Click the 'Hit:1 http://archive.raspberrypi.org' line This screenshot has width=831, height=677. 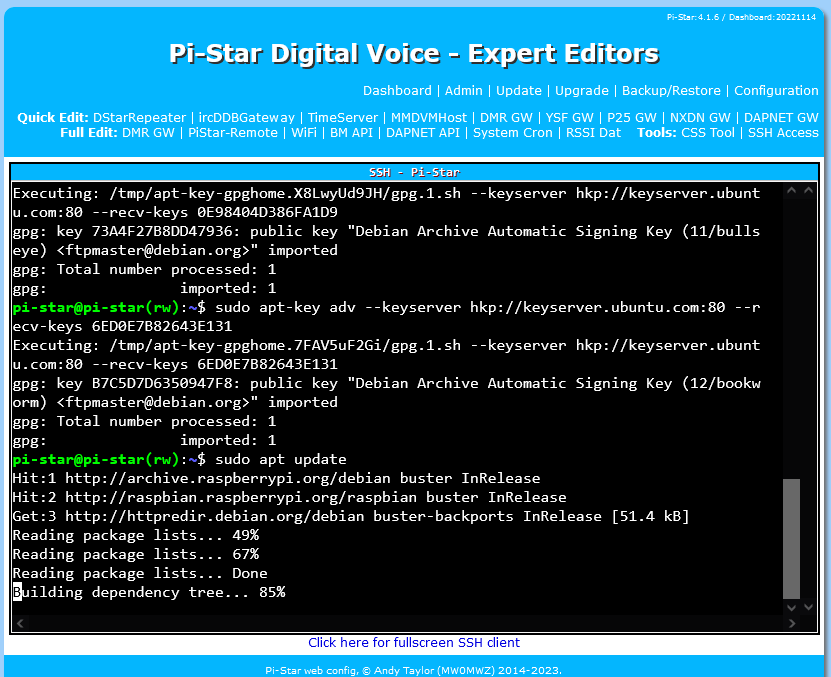(x=276, y=478)
